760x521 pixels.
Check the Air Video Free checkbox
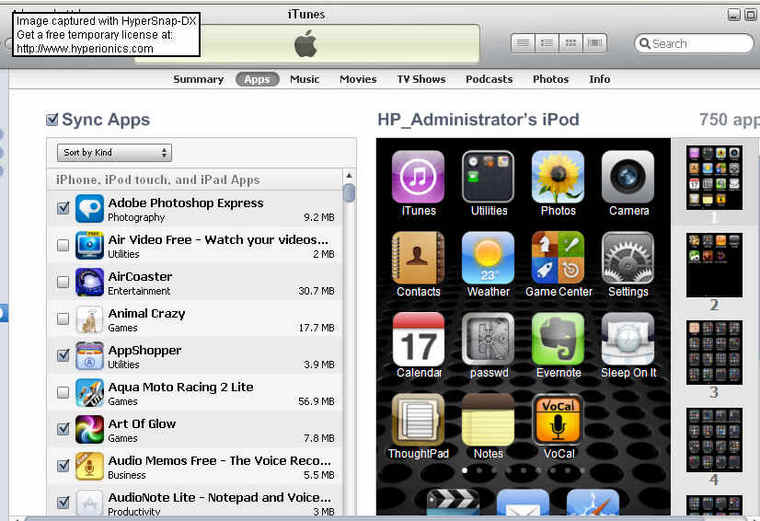point(63,245)
